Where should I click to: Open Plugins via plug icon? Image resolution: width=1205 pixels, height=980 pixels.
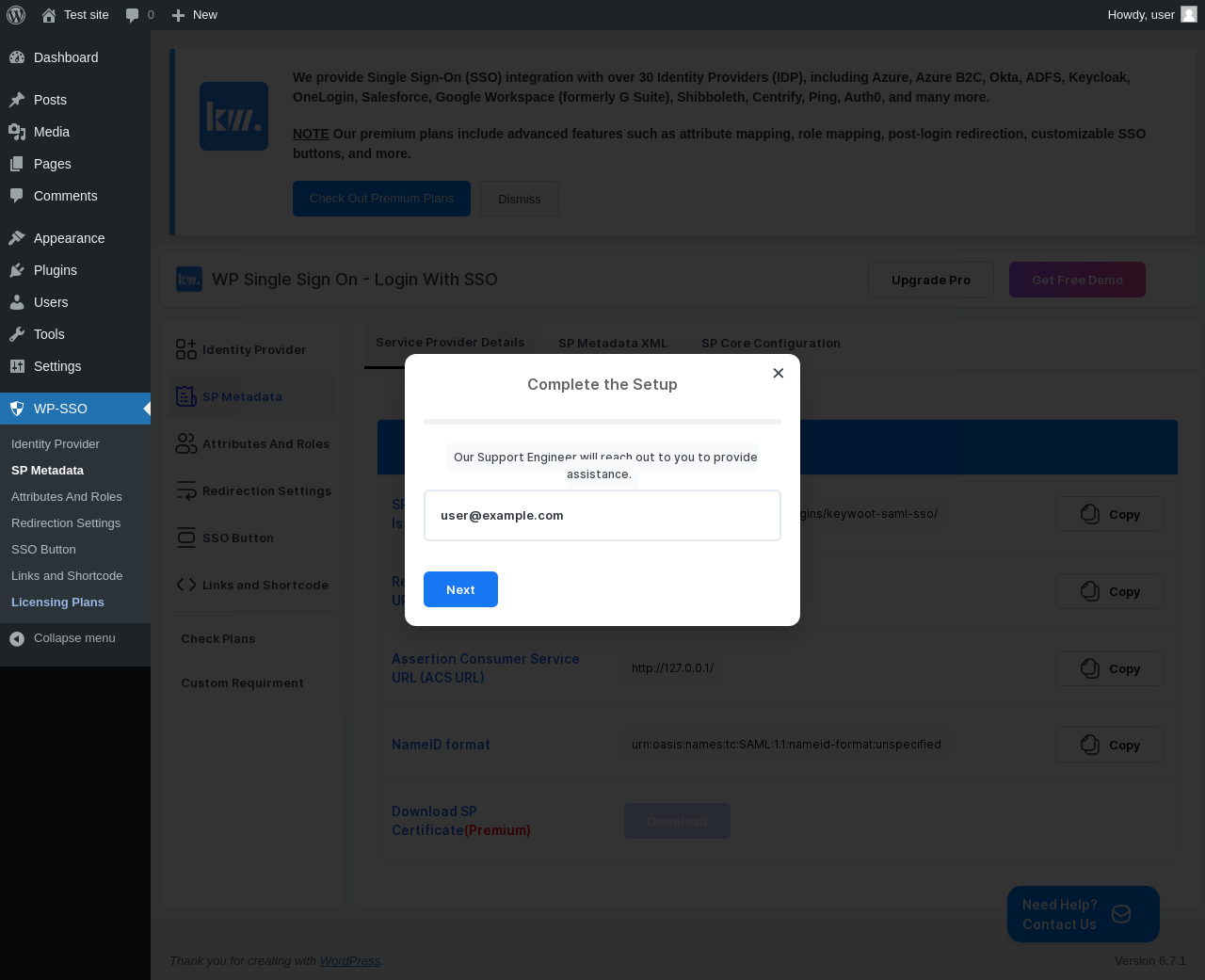click(17, 270)
